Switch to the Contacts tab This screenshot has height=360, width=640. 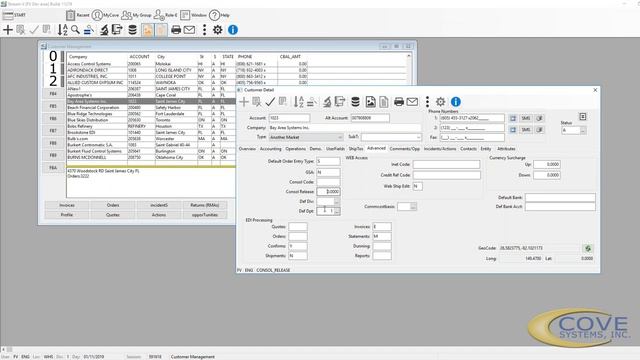468,149
